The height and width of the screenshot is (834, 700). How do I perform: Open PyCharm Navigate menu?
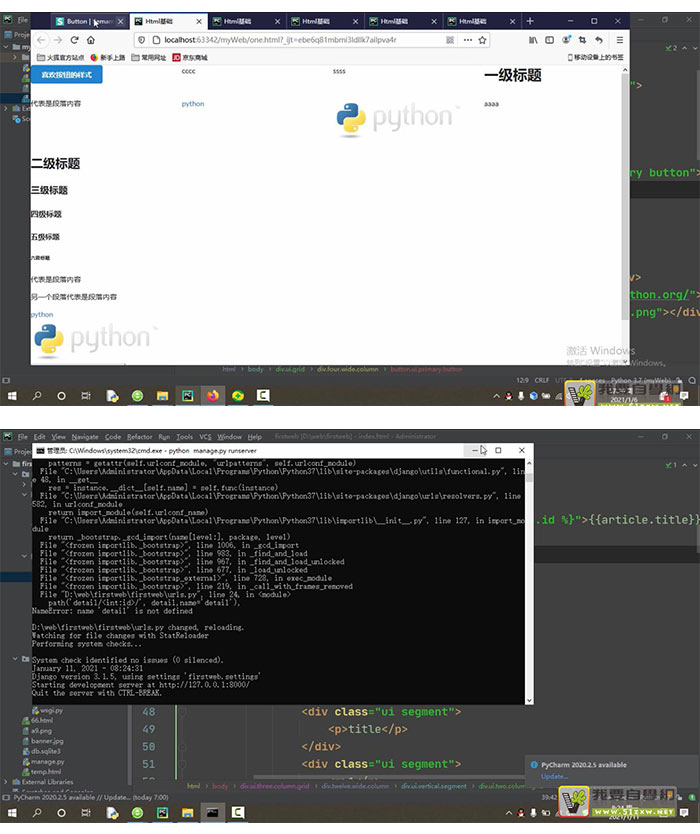[x=85, y=437]
